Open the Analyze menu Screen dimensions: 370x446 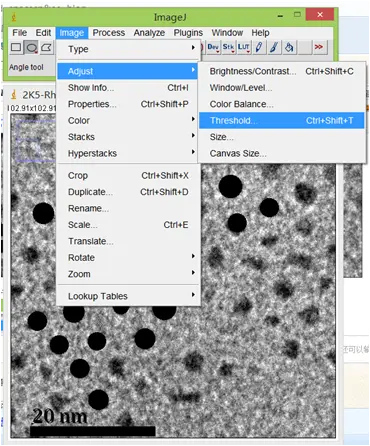coord(149,33)
